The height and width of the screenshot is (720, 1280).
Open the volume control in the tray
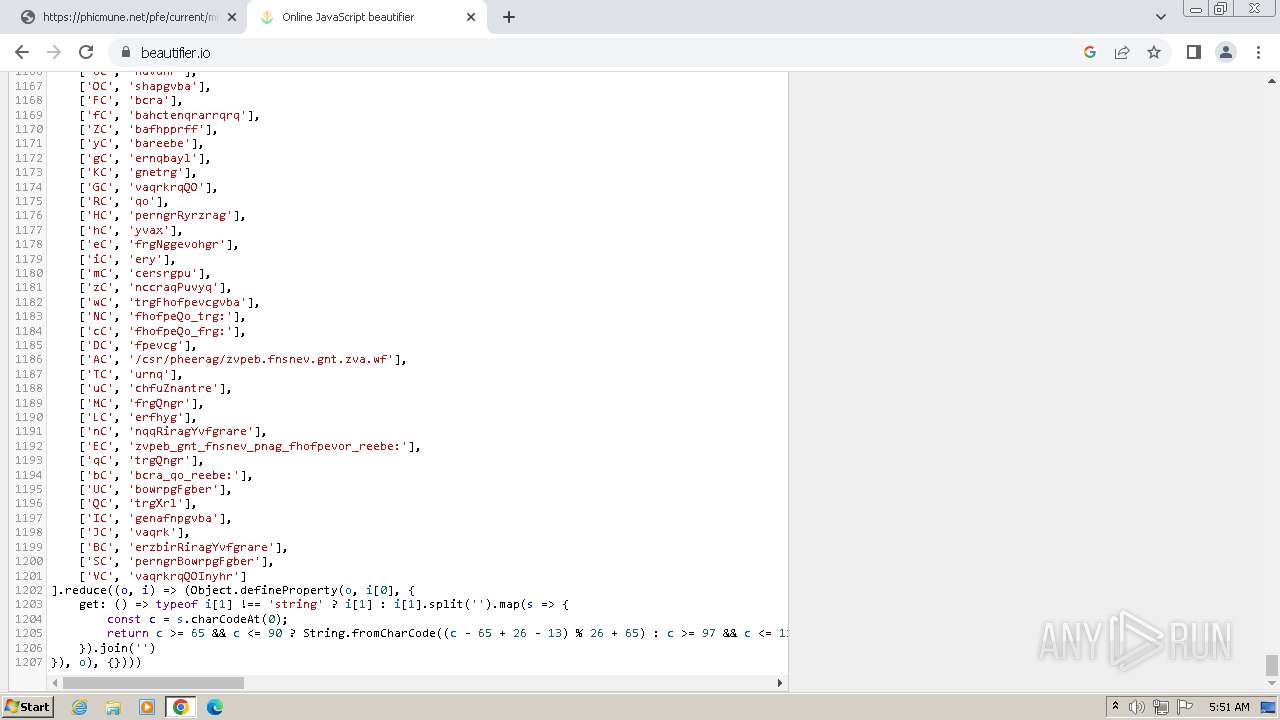pos(1137,707)
